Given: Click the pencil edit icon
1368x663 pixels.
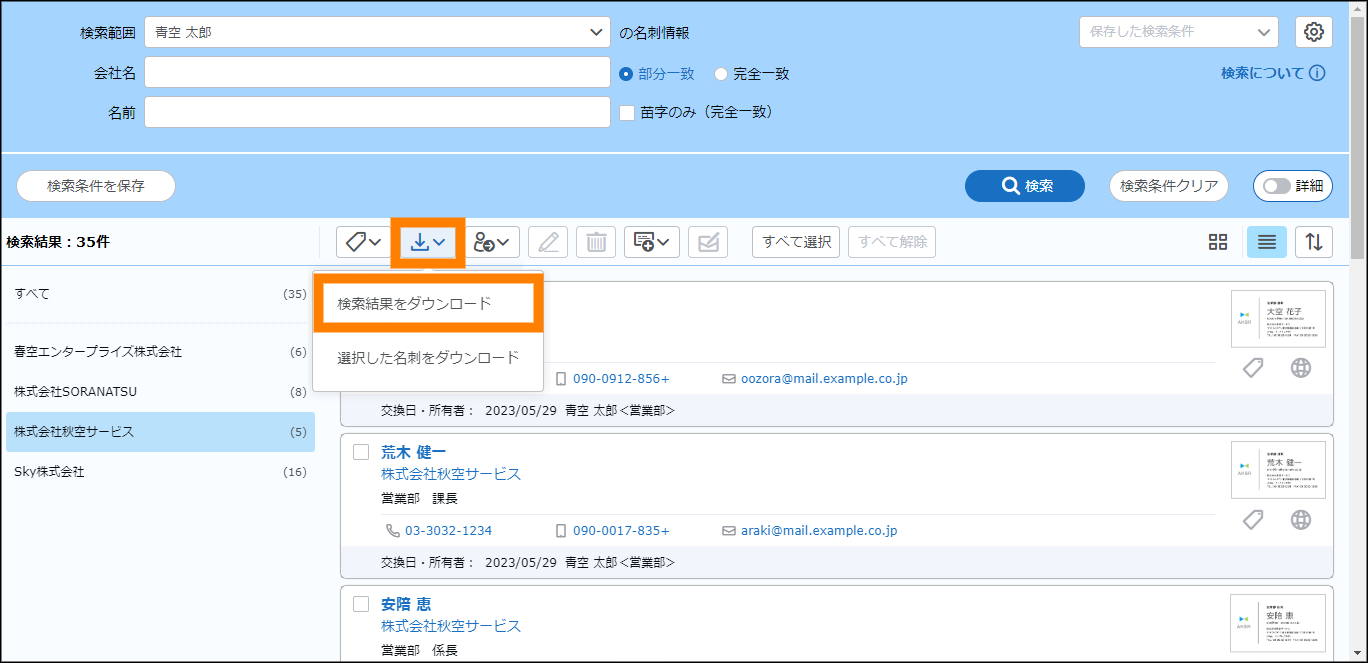Looking at the screenshot, I should point(548,242).
